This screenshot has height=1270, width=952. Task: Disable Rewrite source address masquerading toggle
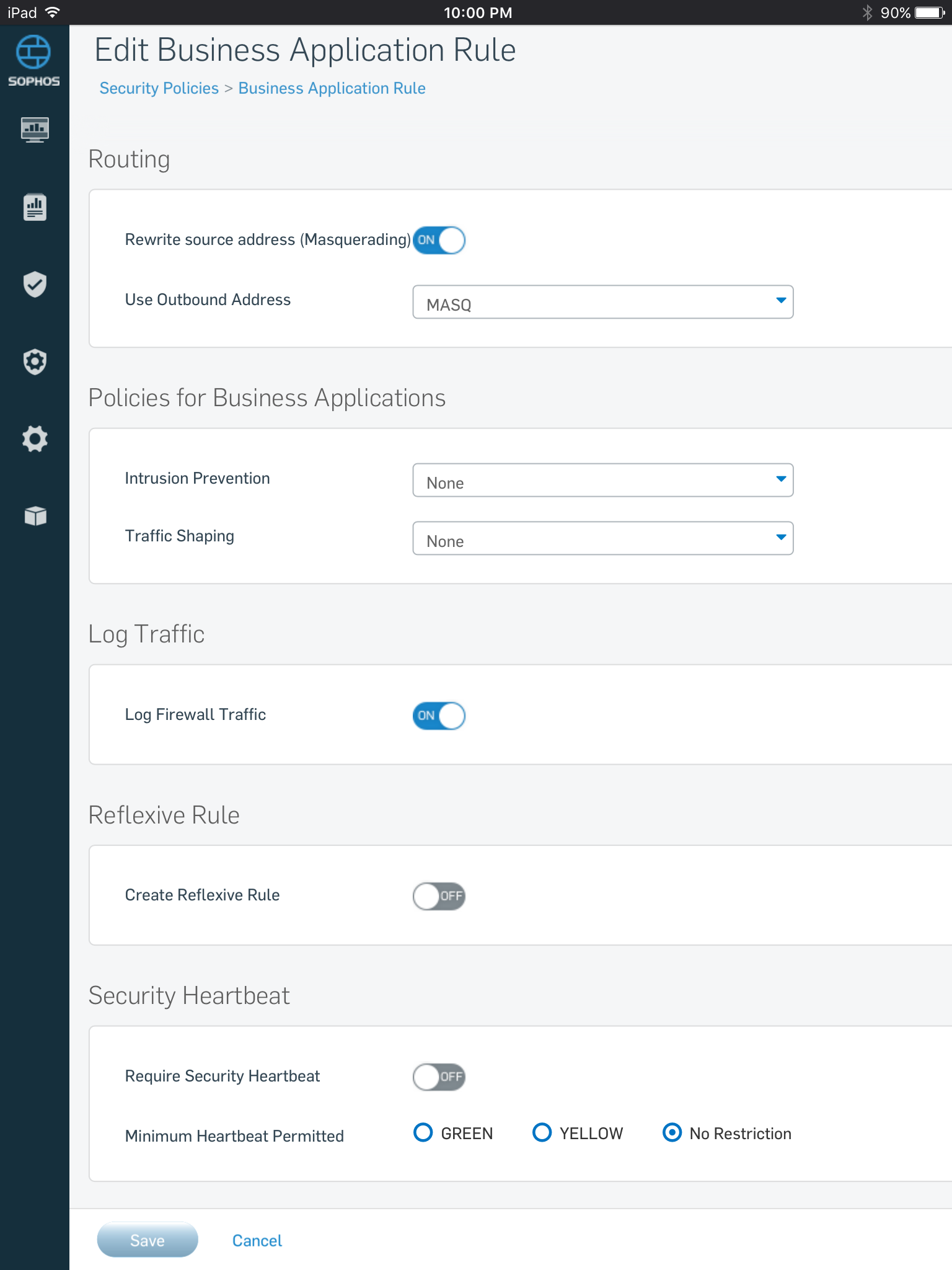pos(439,240)
